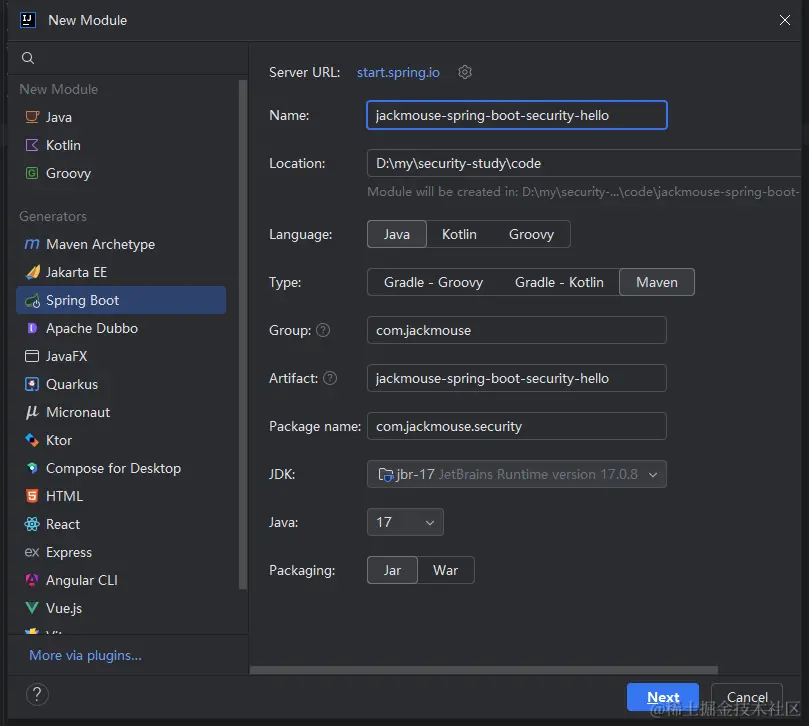Click the Apache Dubbo icon
809x726 pixels.
coord(32,328)
